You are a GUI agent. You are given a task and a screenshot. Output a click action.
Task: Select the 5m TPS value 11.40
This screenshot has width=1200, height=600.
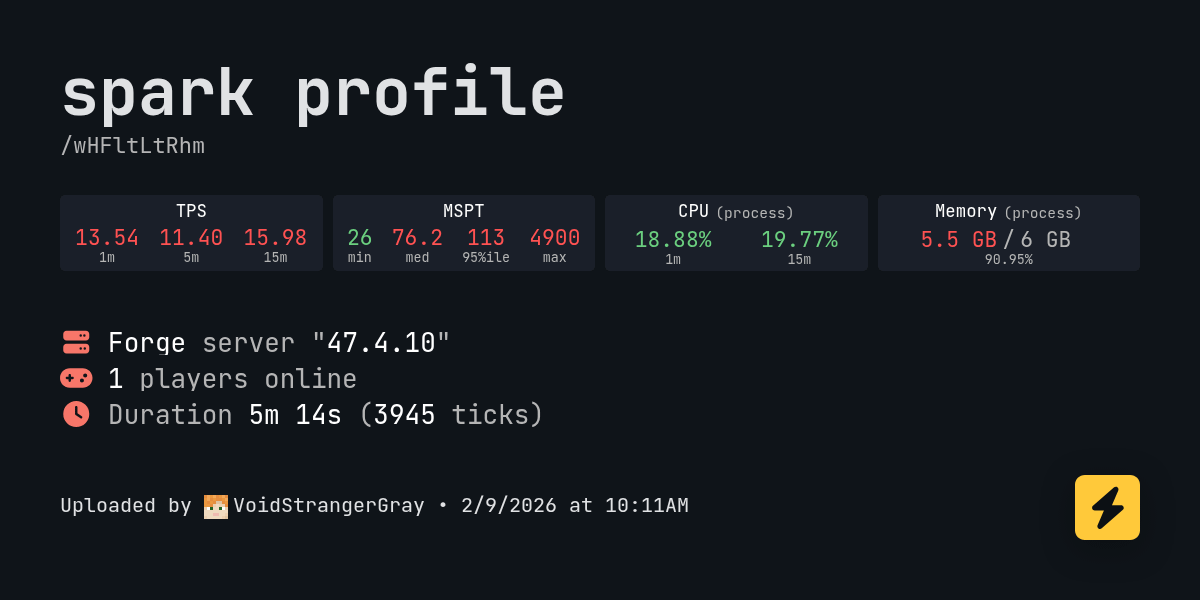coord(191,238)
